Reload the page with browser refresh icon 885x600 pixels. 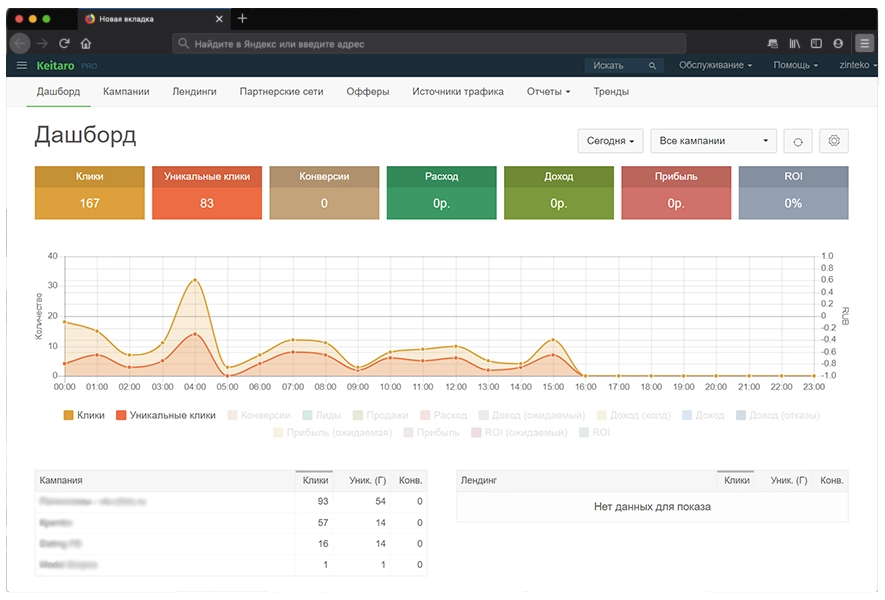(x=64, y=44)
